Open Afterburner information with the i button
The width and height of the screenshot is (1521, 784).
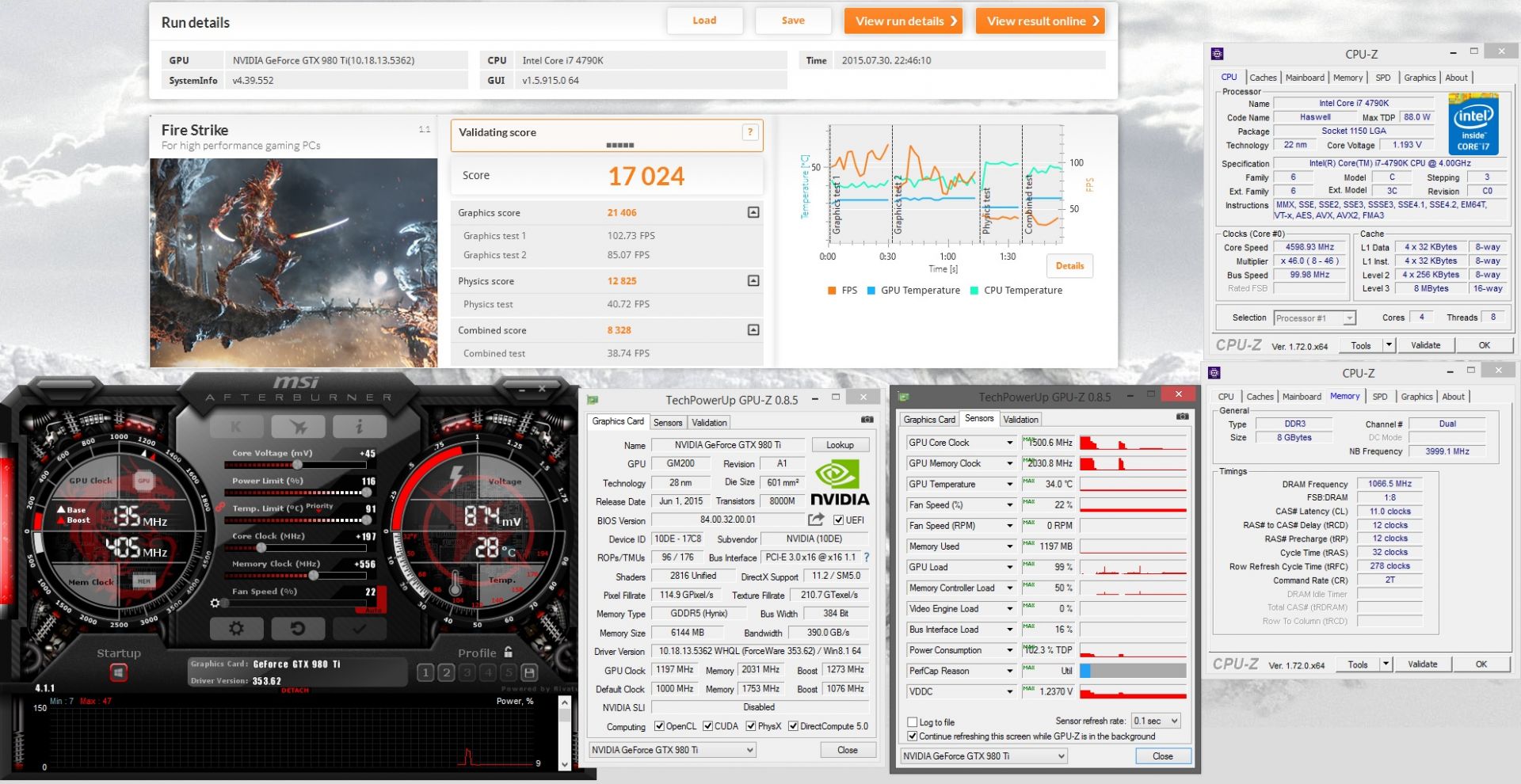pos(360,427)
